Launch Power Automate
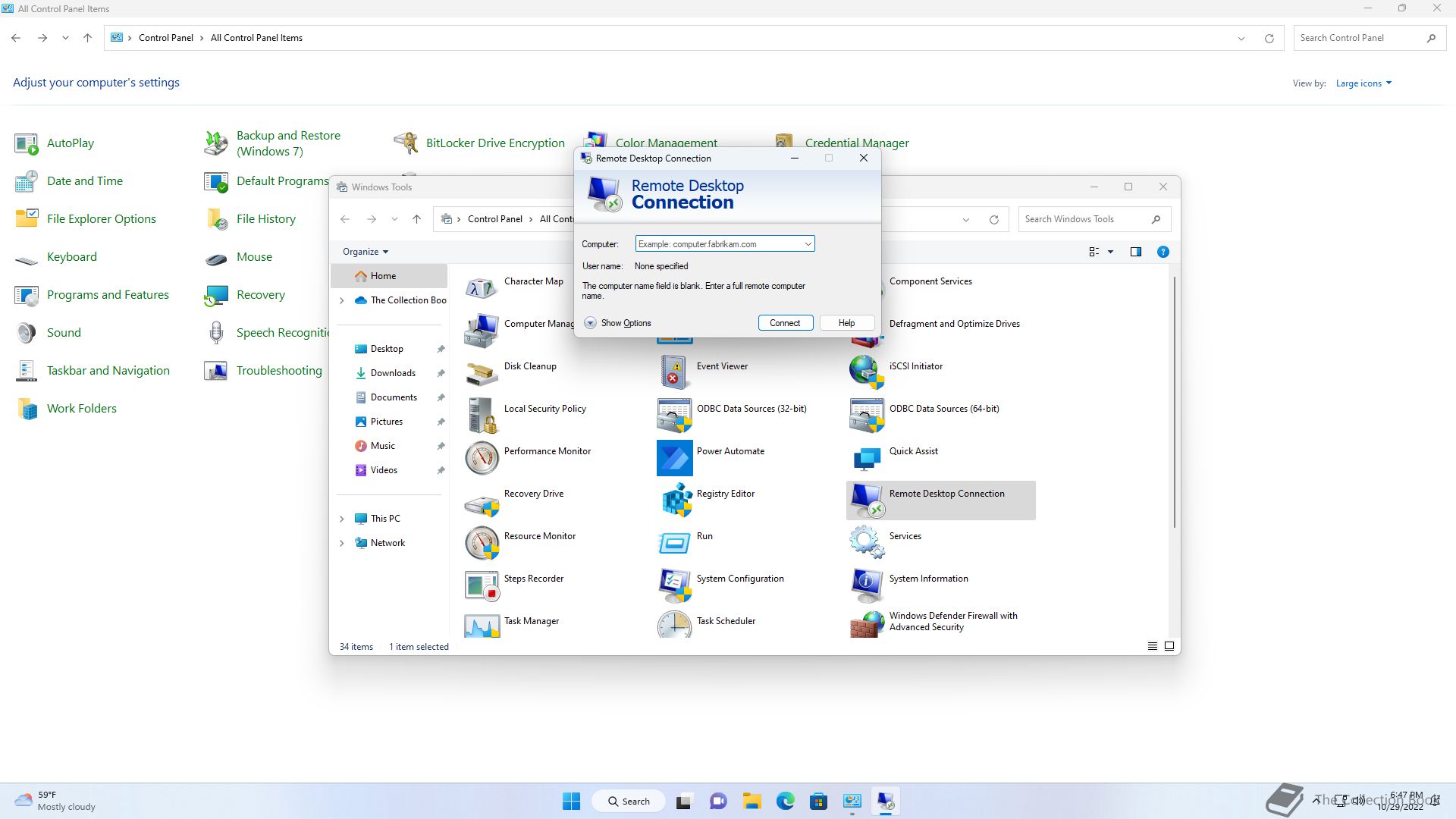The height and width of the screenshot is (819, 1456). [x=711, y=457]
